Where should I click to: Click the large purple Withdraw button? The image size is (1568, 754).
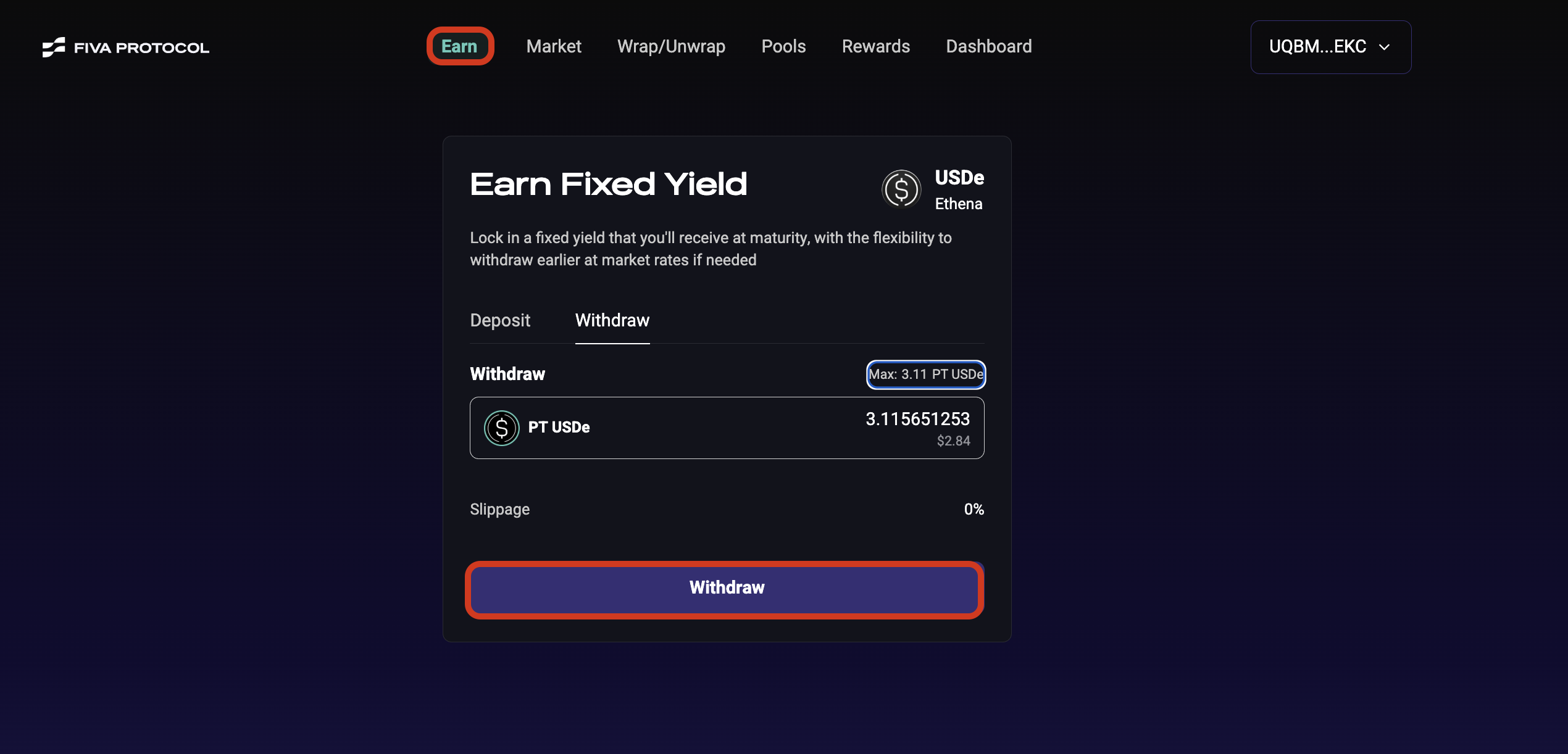pos(726,588)
